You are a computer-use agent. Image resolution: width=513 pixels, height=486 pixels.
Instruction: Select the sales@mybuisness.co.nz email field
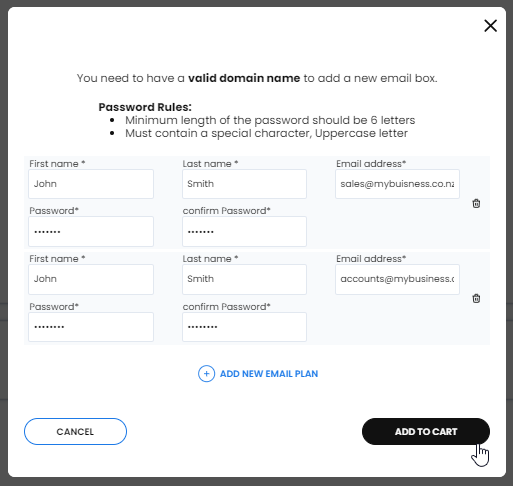pyautogui.click(x=397, y=184)
